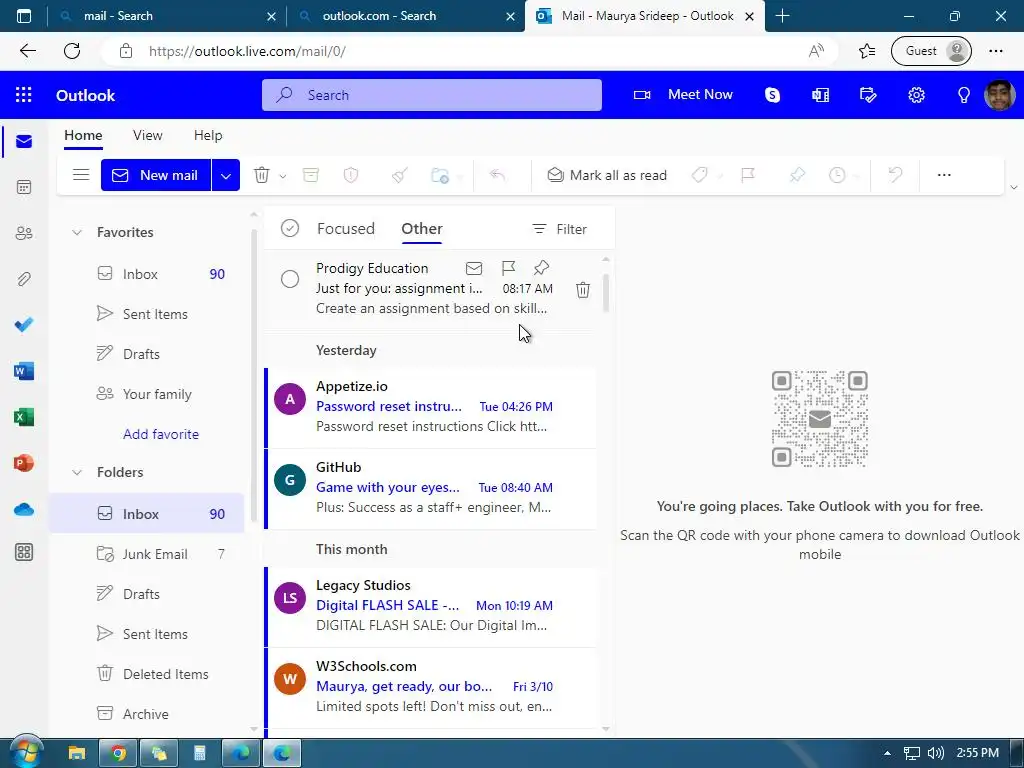The image size is (1024, 768).
Task: Flag the Prodigy Education message
Action: pyautogui.click(x=508, y=268)
